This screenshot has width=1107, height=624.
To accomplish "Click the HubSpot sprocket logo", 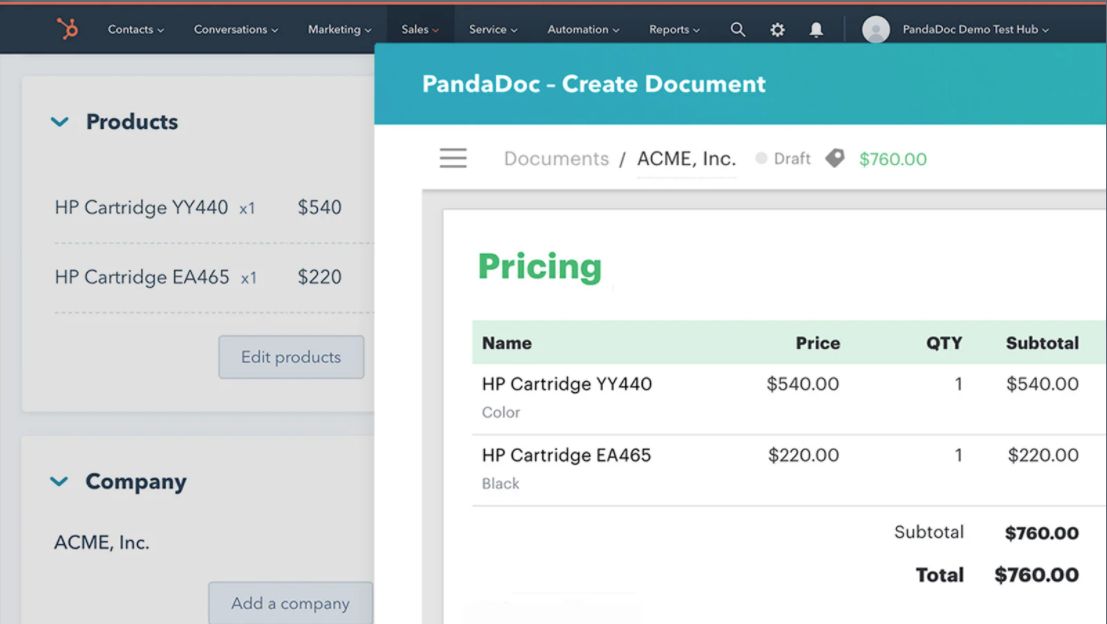I will (x=68, y=29).
